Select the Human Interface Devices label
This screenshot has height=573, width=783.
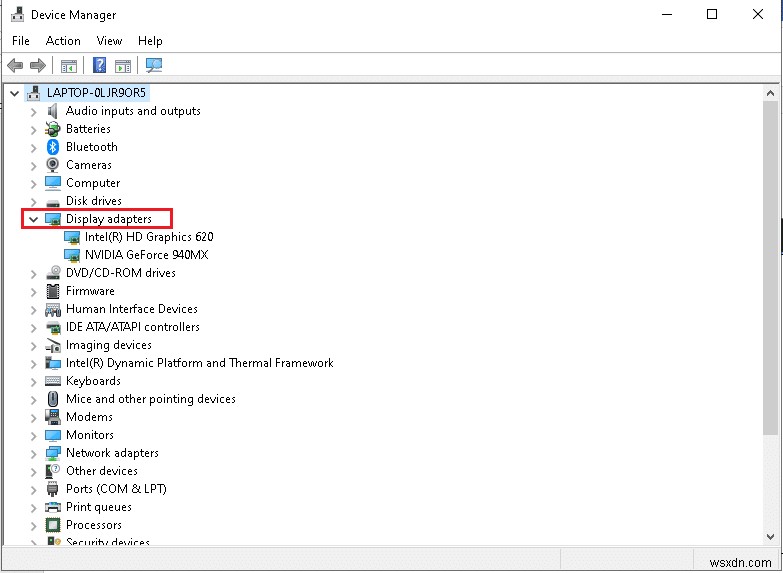pos(132,309)
